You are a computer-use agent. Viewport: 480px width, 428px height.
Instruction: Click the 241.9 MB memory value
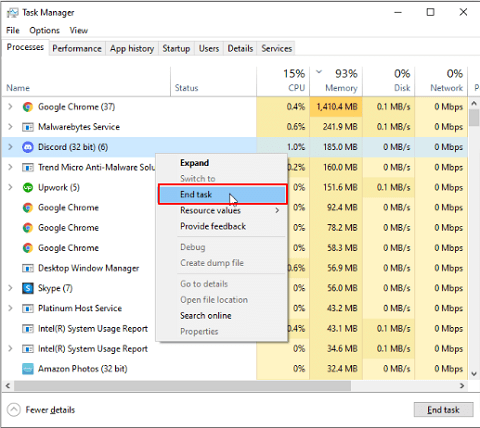340,127
